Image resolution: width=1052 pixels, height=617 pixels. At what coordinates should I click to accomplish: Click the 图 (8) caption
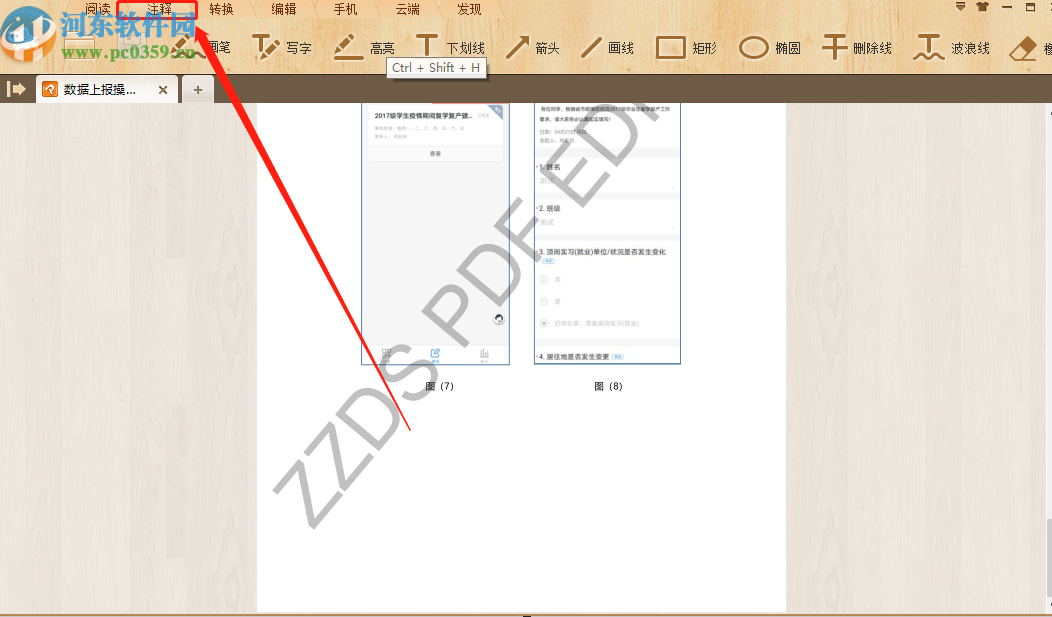coord(608,386)
